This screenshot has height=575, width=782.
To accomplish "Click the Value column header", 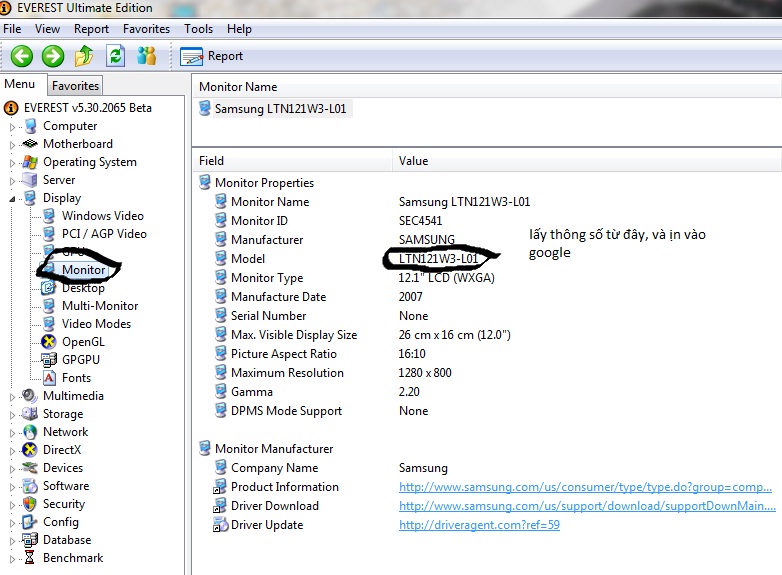I will [x=413, y=161].
